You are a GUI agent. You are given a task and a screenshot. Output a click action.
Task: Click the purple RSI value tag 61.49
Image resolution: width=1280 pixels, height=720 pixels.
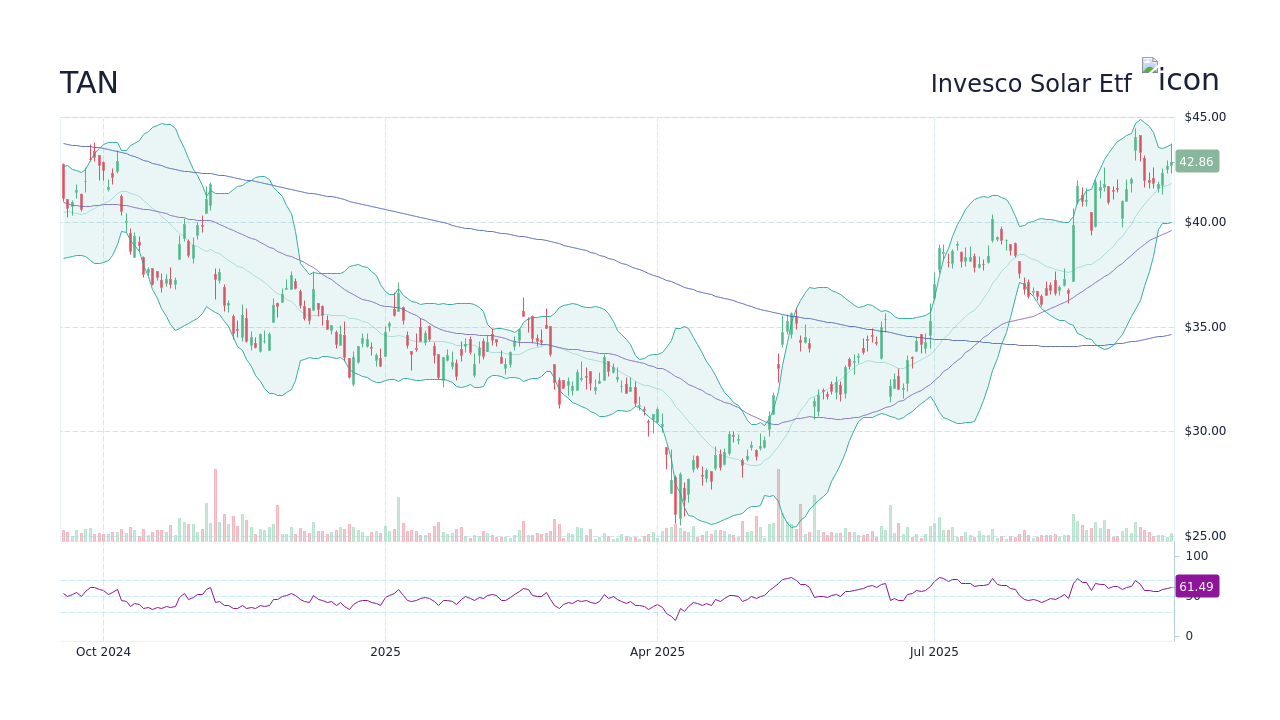pos(1196,587)
